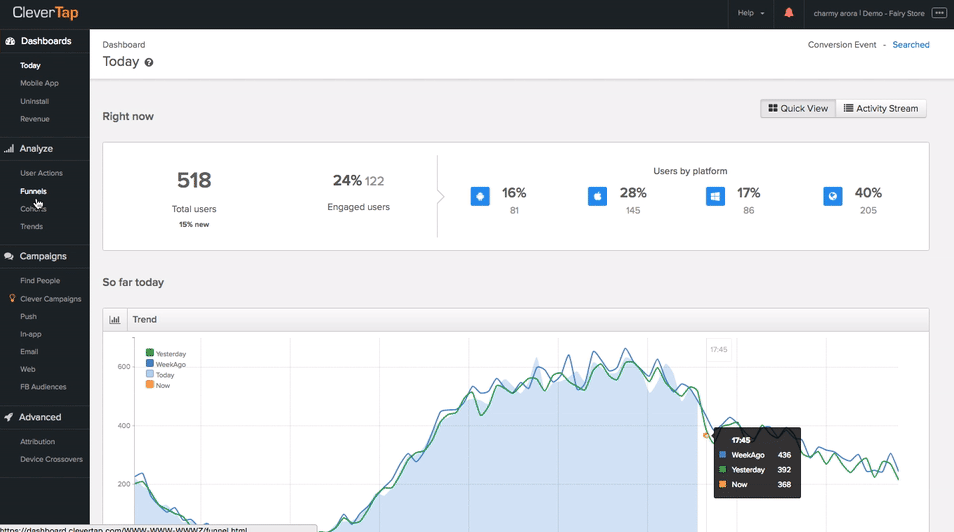Click the Trend panel title
Screen dimensions: 954x532
145,320
